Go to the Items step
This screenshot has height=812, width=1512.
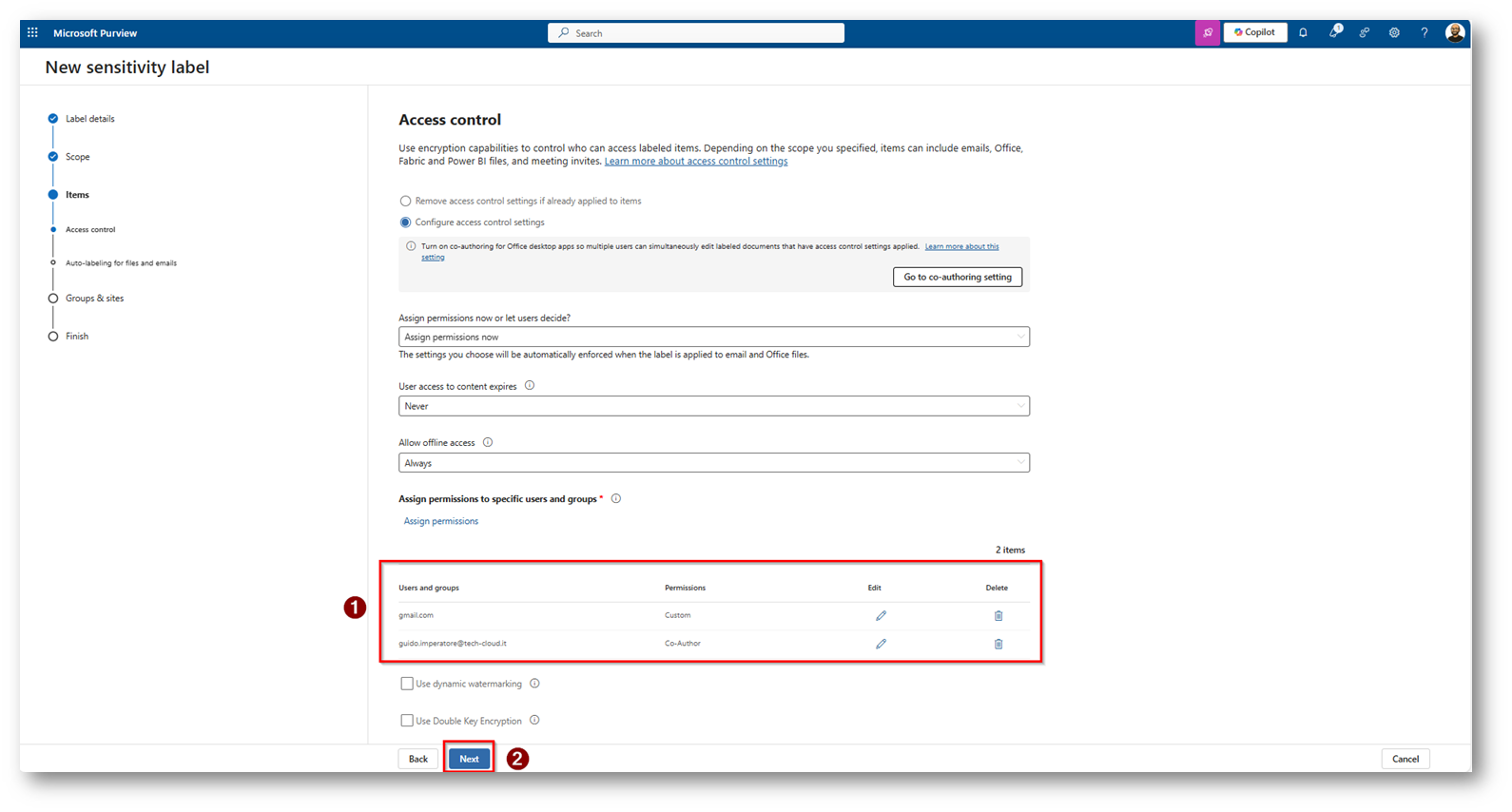point(77,195)
